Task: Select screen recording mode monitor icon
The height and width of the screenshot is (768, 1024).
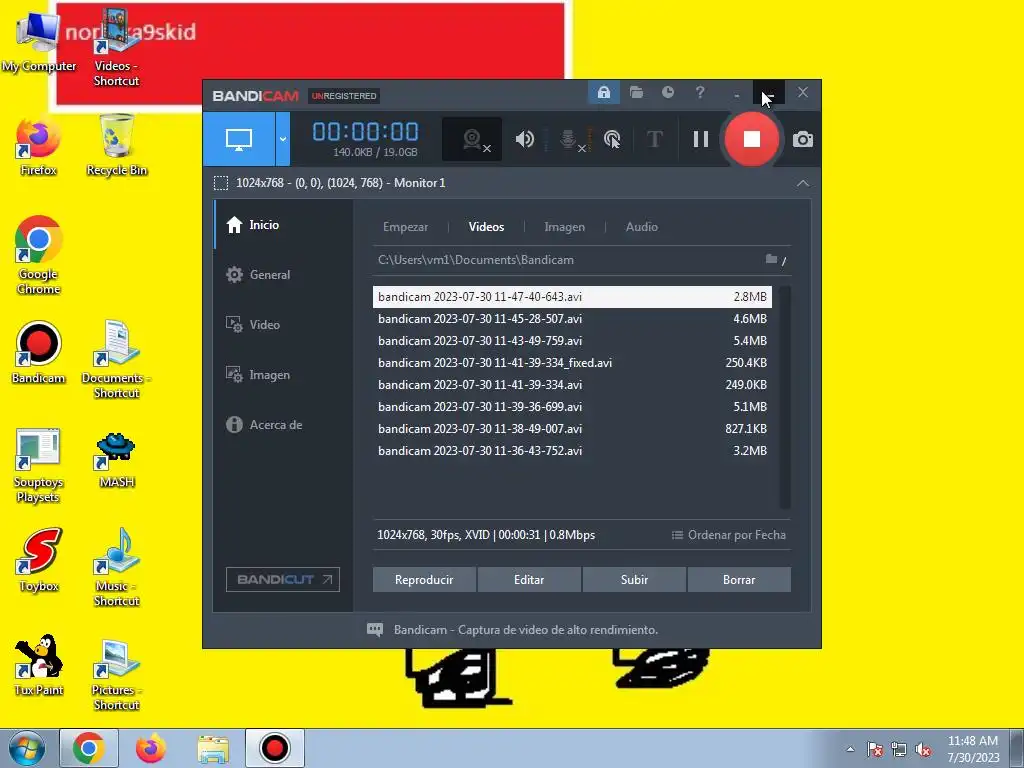Action: (239, 139)
